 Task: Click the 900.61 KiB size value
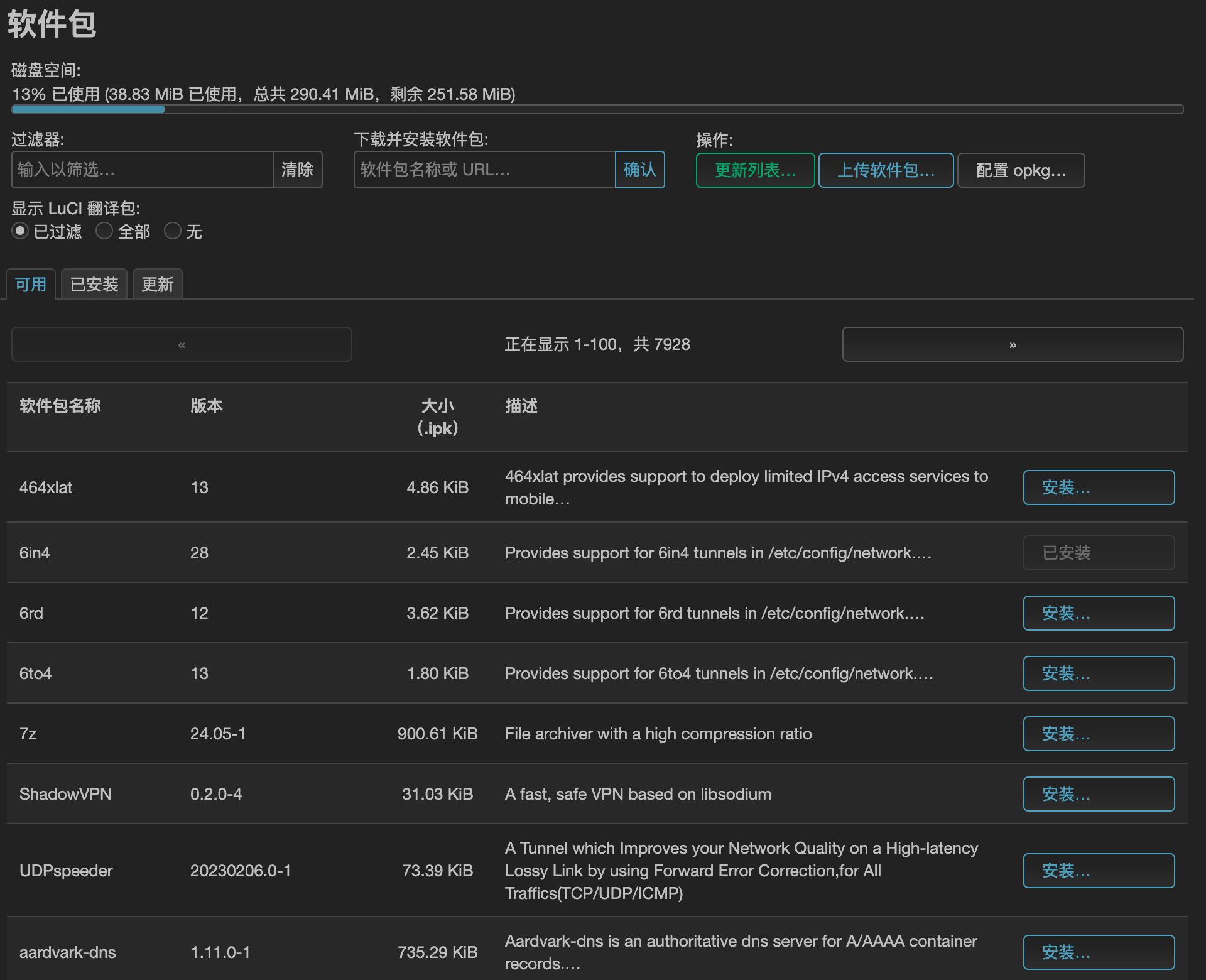tap(438, 734)
